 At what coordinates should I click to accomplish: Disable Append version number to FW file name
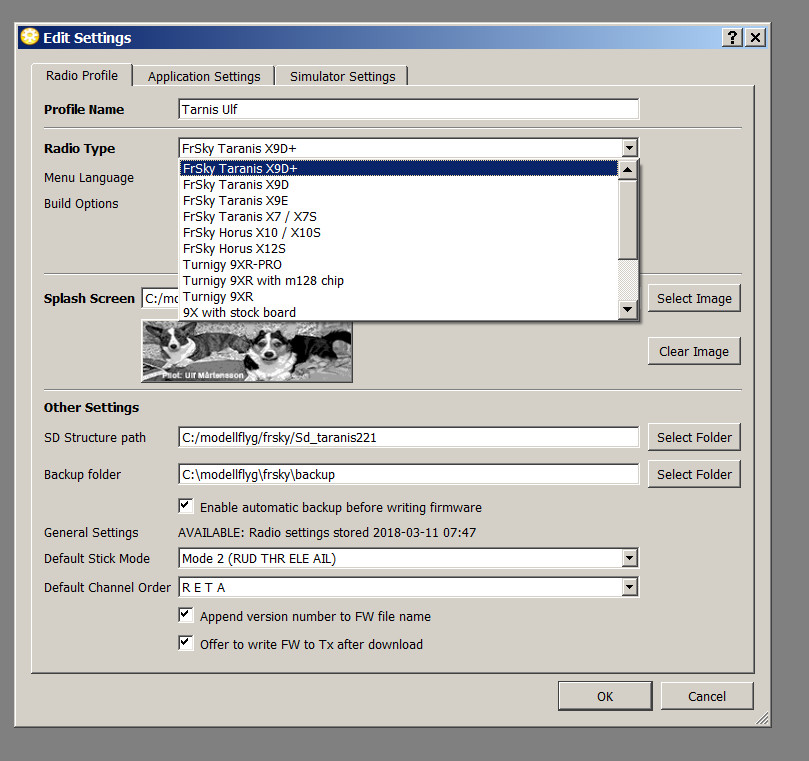[186, 615]
